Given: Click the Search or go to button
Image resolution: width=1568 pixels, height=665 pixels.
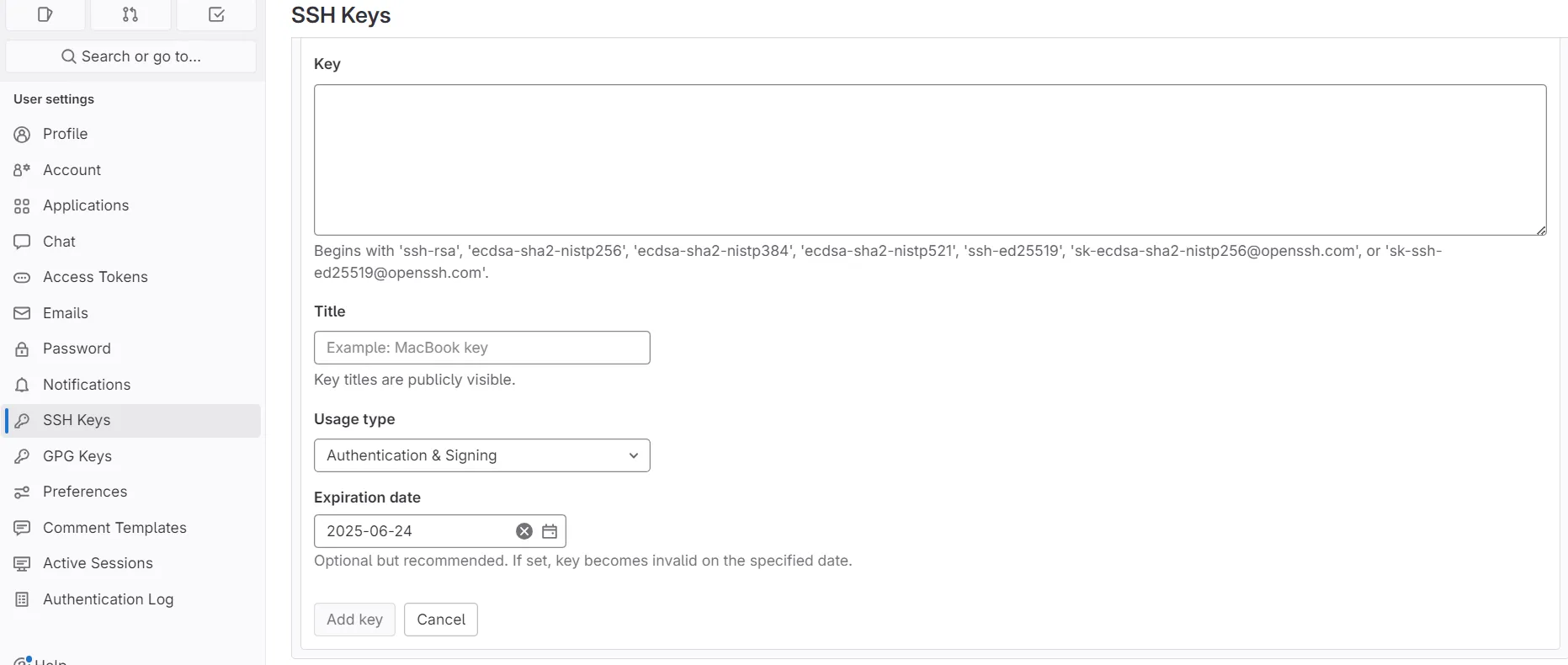Looking at the screenshot, I should tap(131, 56).
